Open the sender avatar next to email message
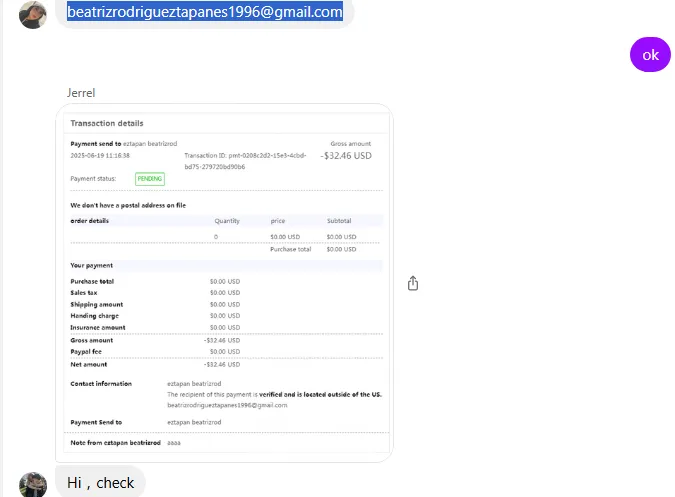This screenshot has height=497, width=675. [x=33, y=14]
